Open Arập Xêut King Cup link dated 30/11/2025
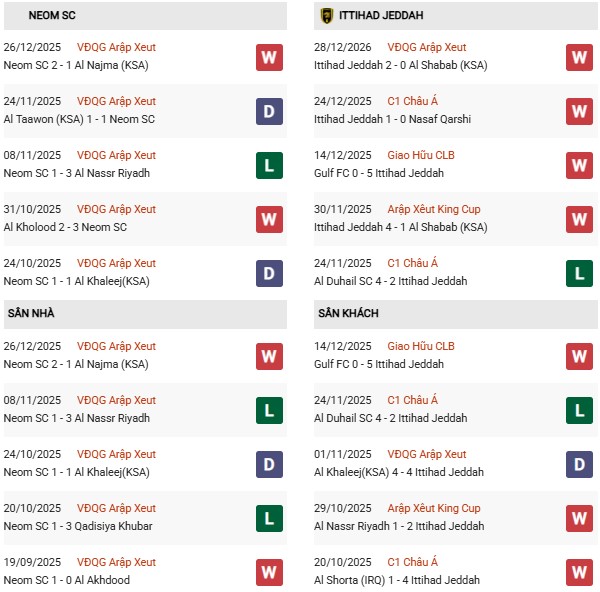The width and height of the screenshot is (600, 592). click(x=434, y=209)
